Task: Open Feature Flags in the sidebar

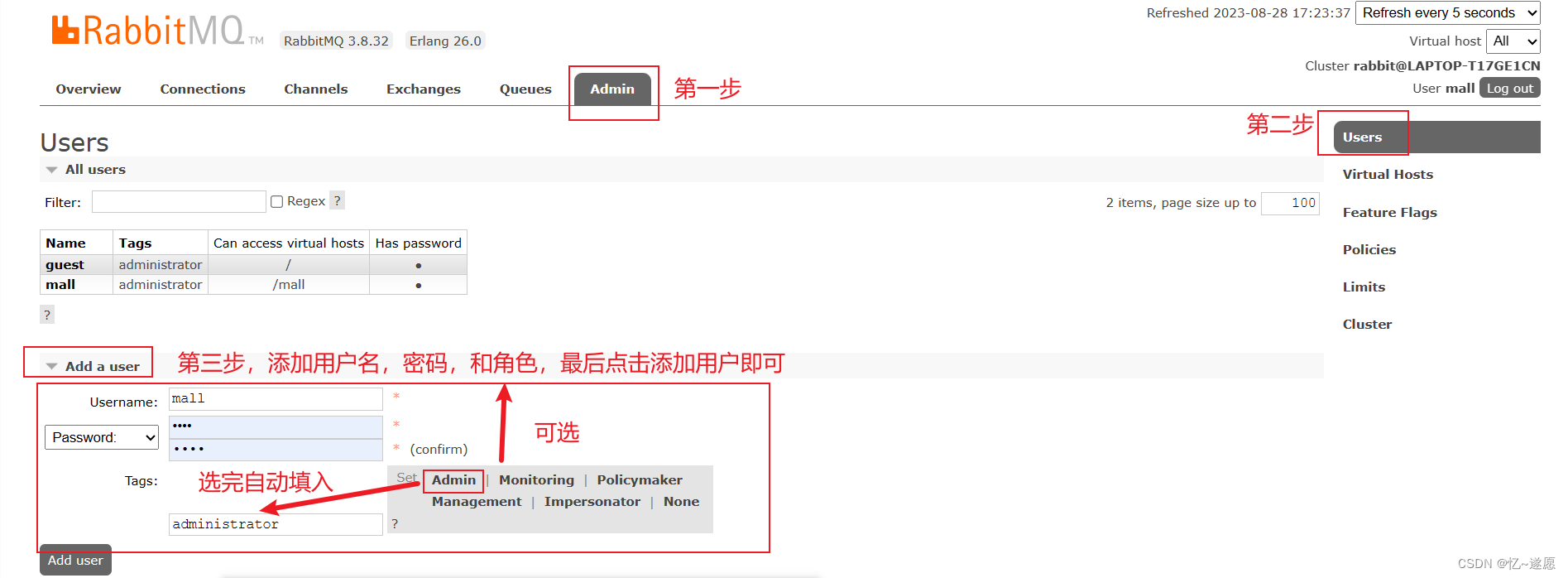Action: coord(1389,213)
